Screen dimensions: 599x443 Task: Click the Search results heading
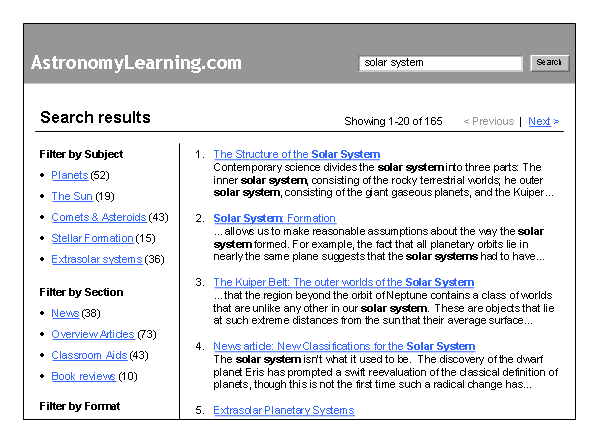[x=95, y=117]
